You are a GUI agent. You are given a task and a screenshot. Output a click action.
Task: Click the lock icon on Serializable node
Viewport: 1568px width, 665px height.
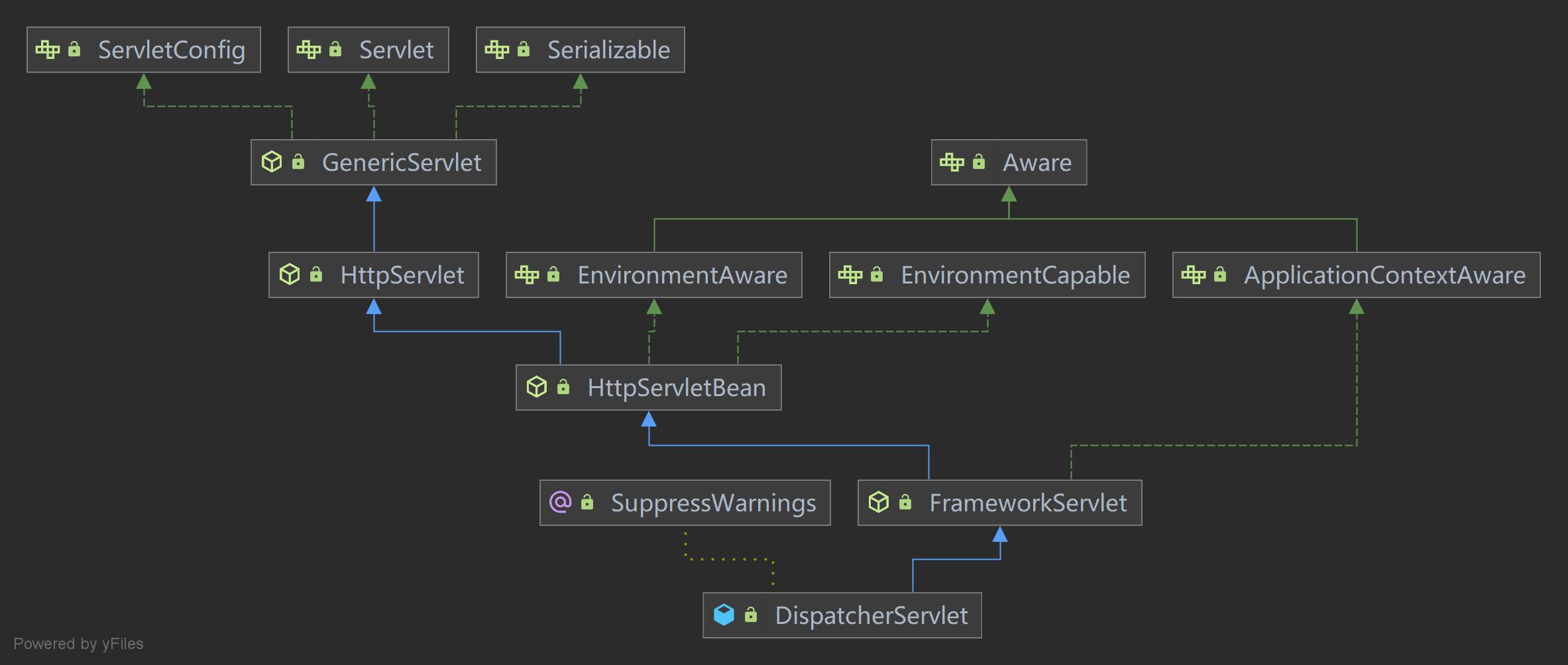click(x=524, y=50)
